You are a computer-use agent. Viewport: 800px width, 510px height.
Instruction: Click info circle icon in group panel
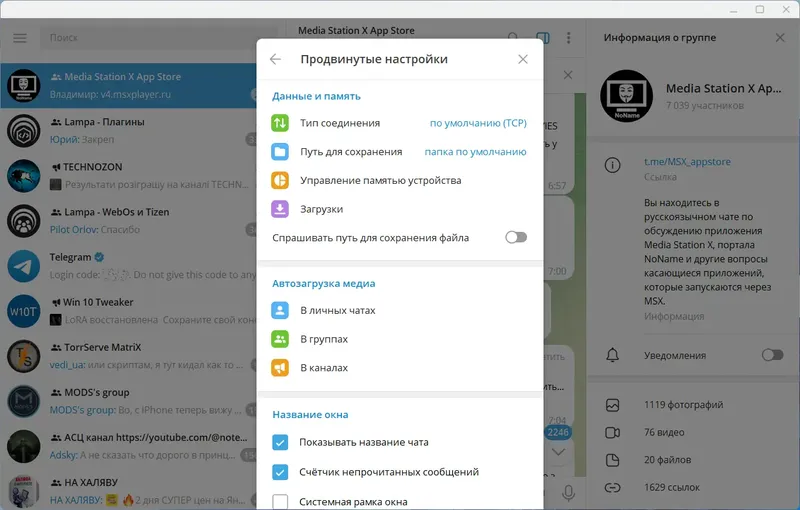pos(612,165)
